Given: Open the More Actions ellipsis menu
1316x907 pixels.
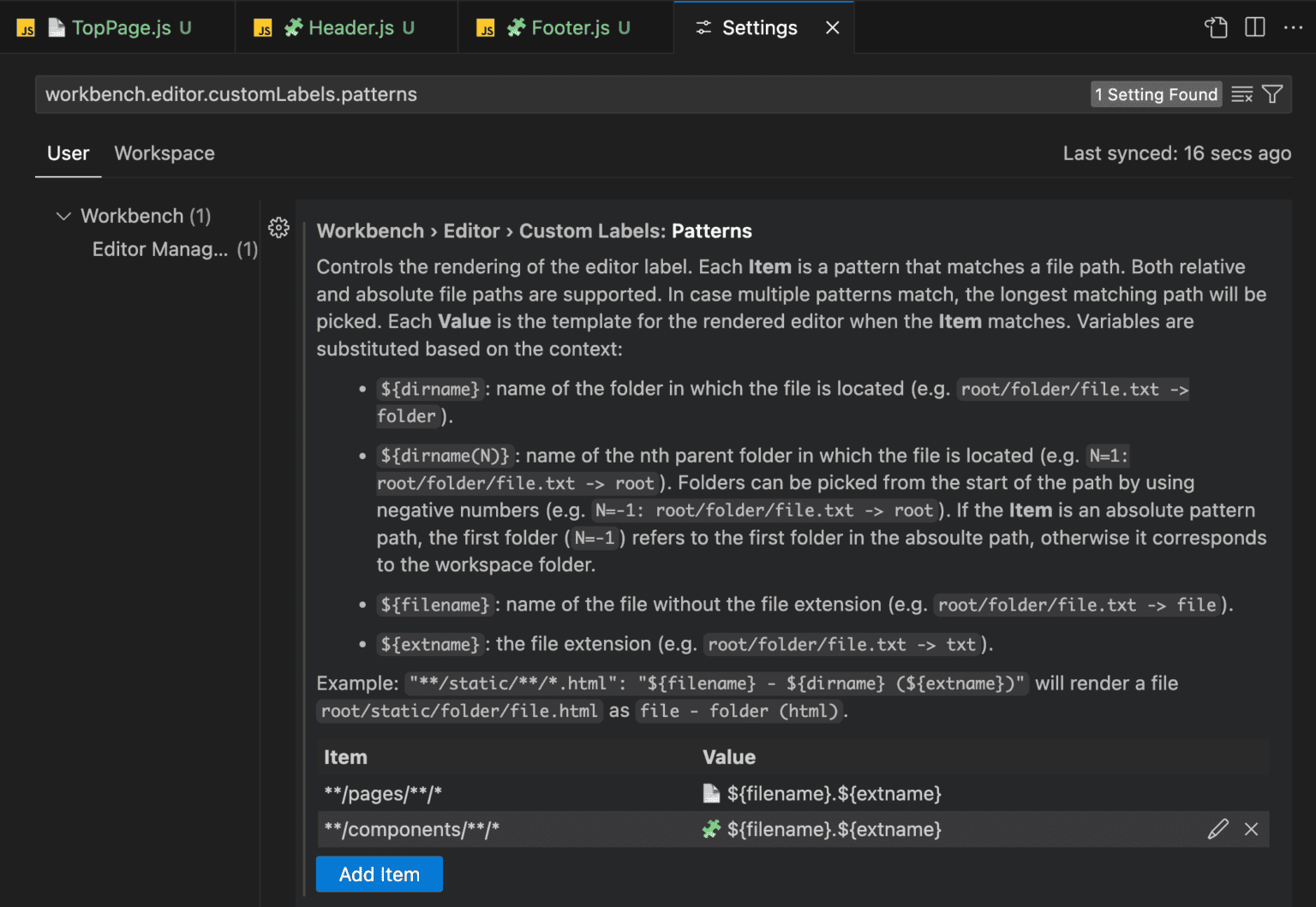Looking at the screenshot, I should click(1292, 27).
